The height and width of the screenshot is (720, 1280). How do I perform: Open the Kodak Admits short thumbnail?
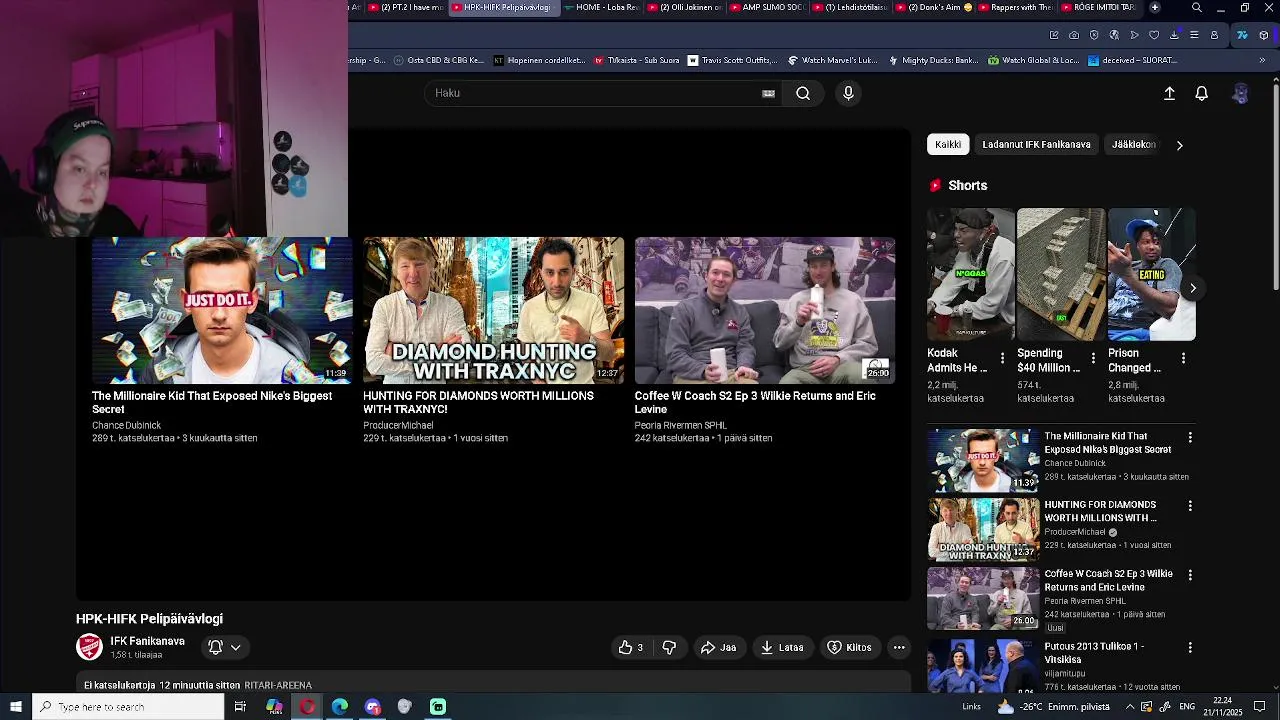(970, 274)
